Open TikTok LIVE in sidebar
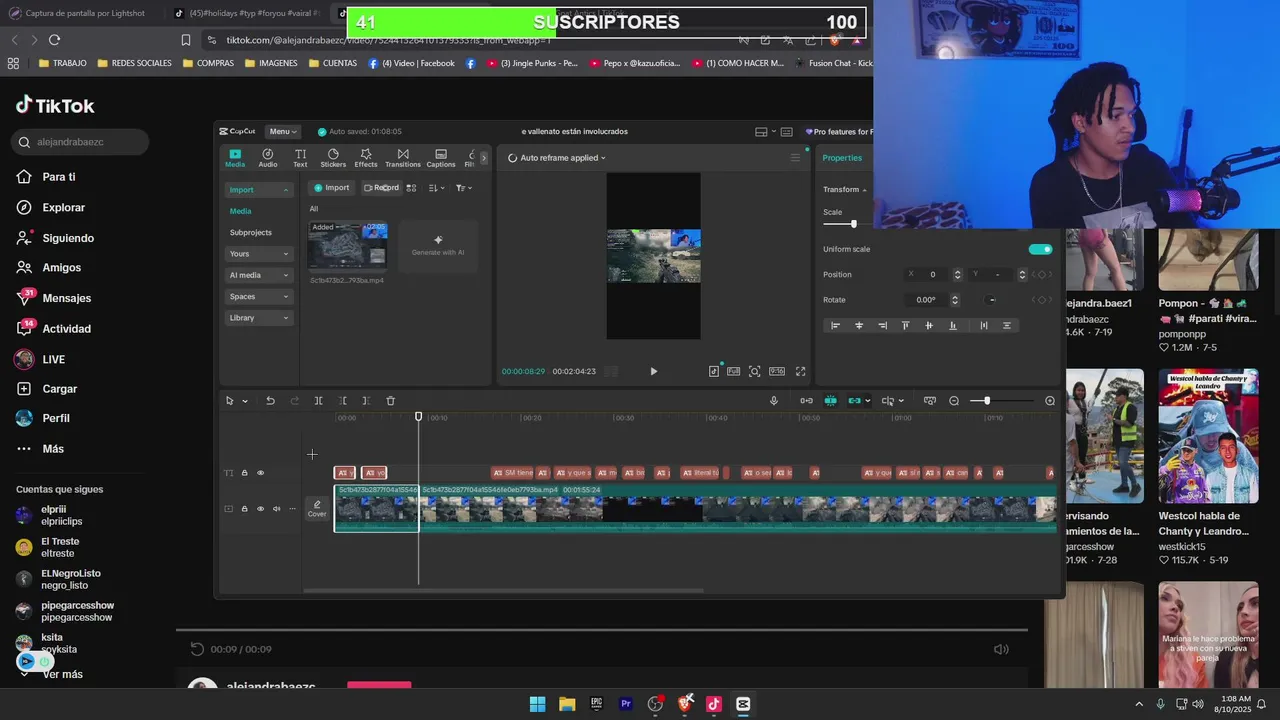The image size is (1280, 720). pyautogui.click(x=53, y=359)
